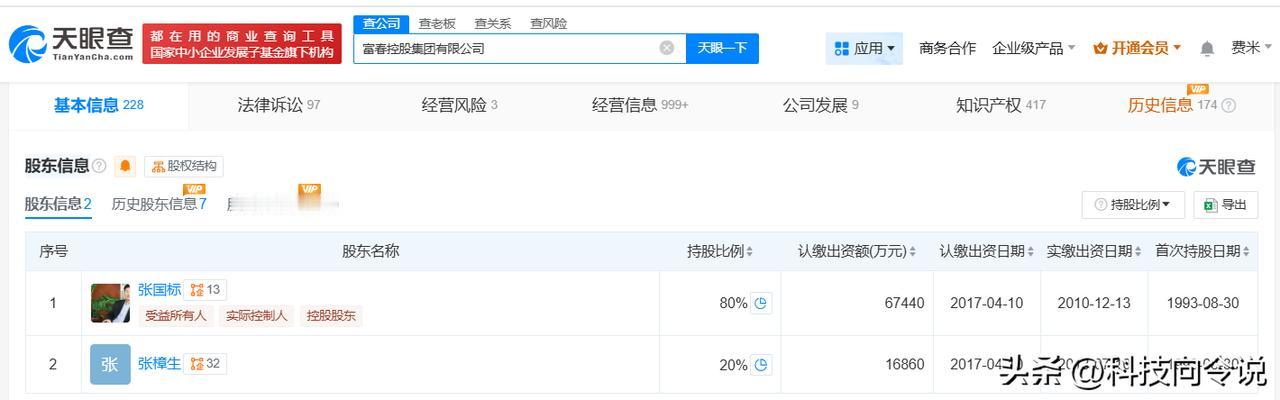
Task: Switch to the 历史信息 174 tab
Action: (x=1172, y=105)
